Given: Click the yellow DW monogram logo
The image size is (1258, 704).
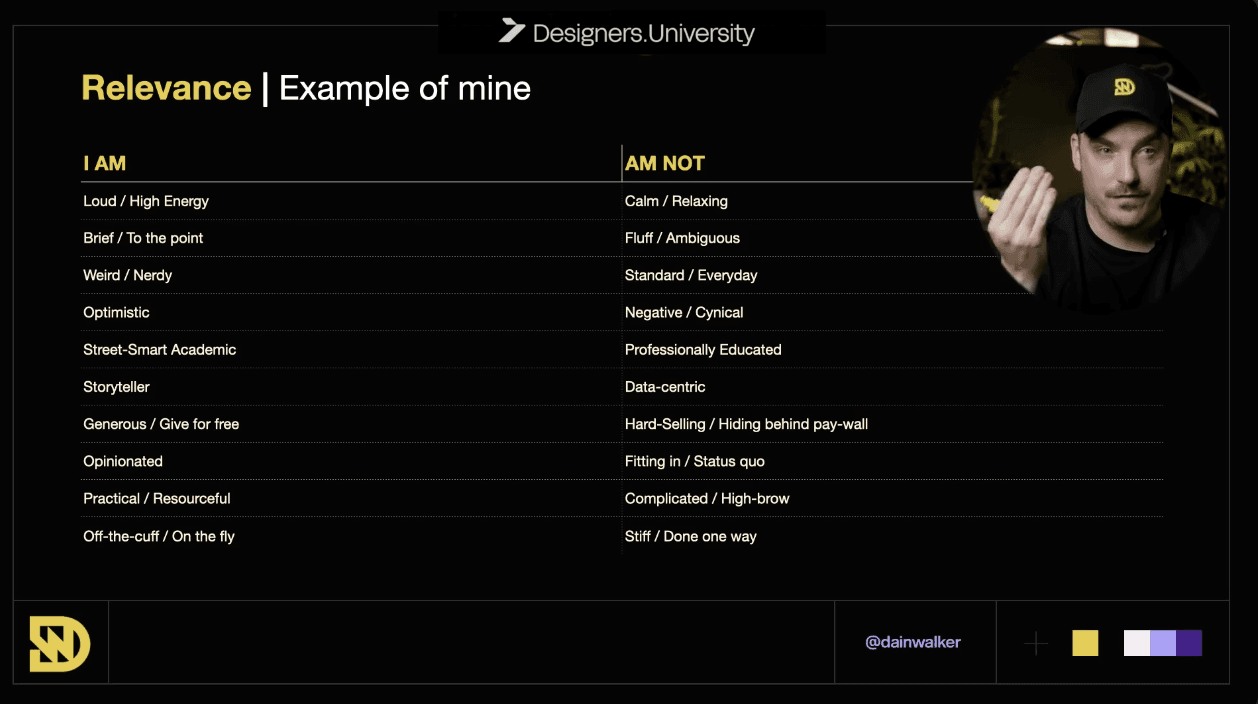Looking at the screenshot, I should point(60,643).
